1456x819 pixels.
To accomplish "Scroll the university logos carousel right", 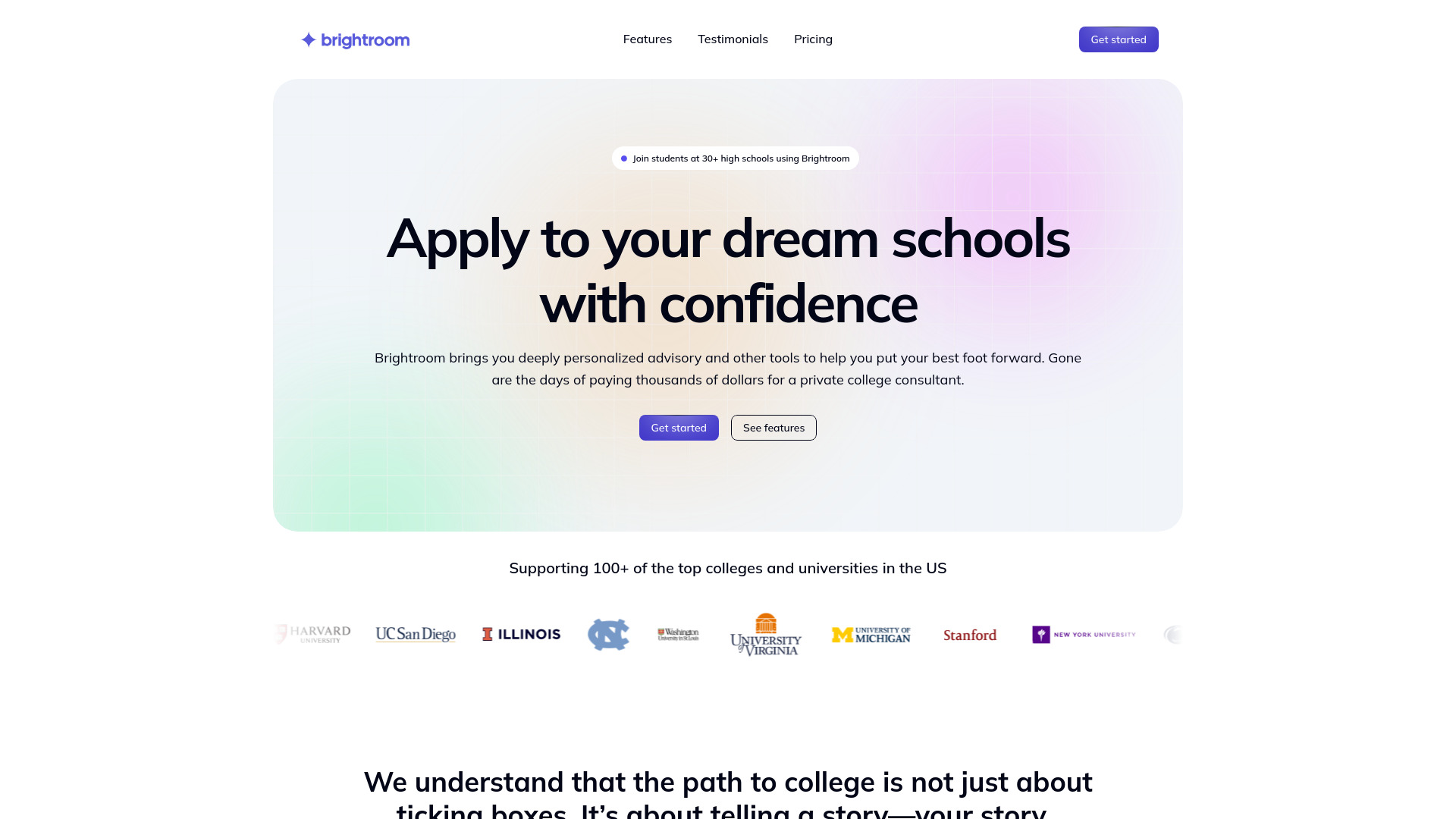I will pos(1170,633).
